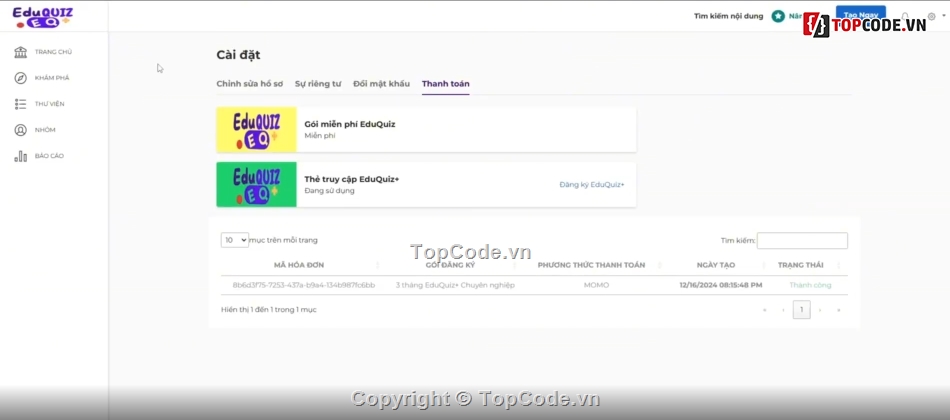Screen dimensions: 950x420
Task: Click the green star badge icon
Action: pyautogui.click(x=778, y=16)
